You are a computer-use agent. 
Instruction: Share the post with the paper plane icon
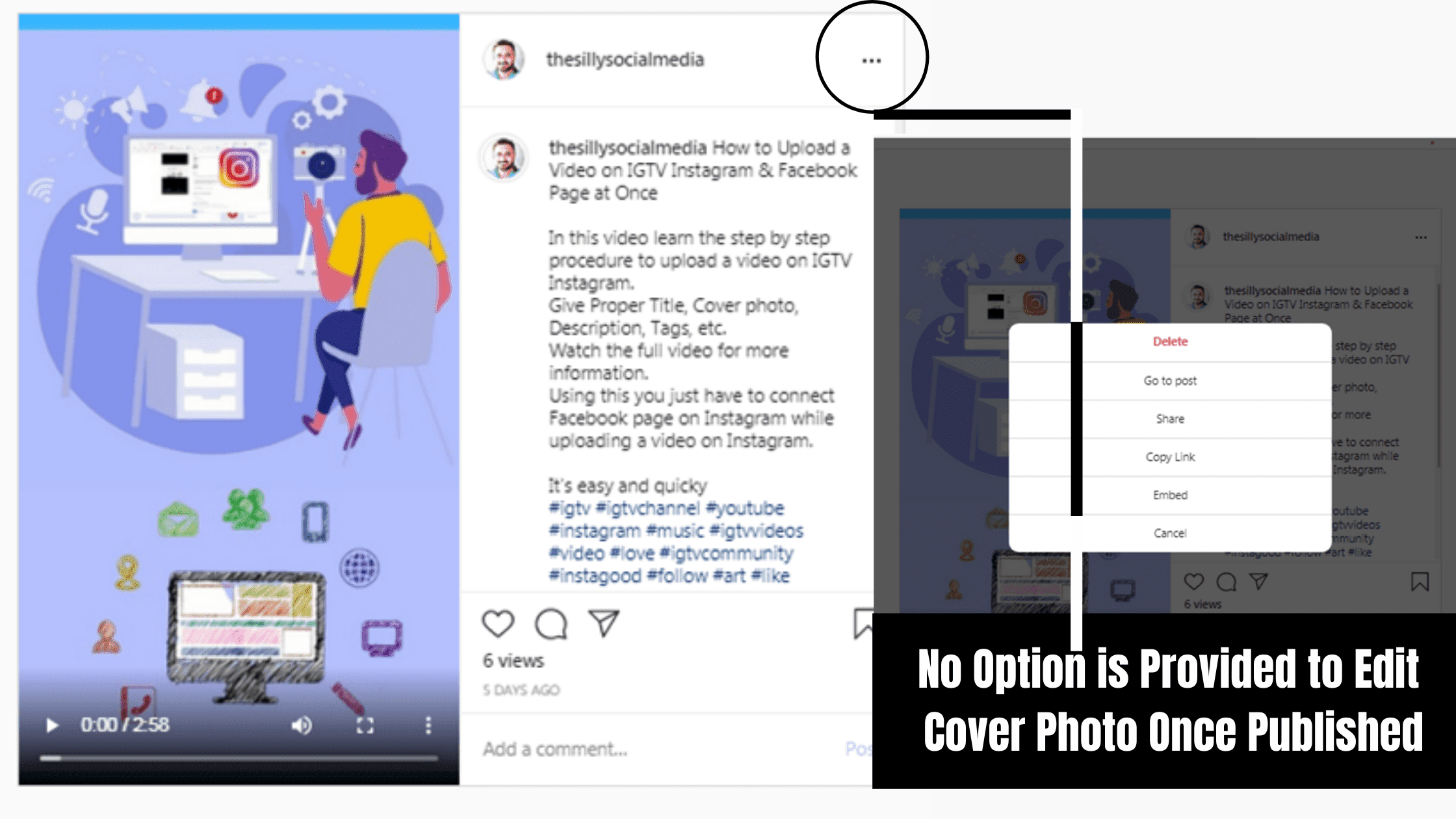click(x=604, y=623)
